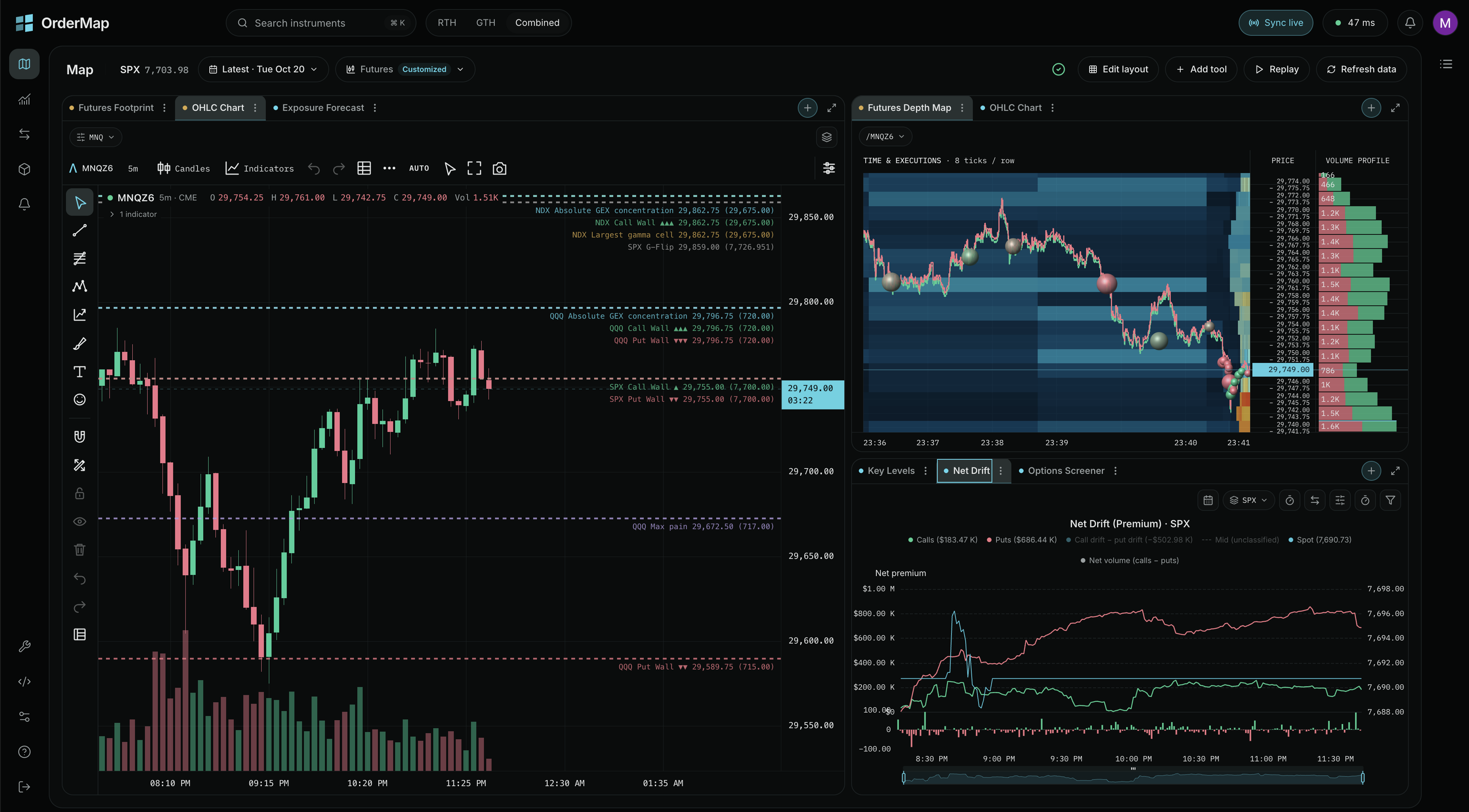
Task: Start Replay mode
Action: [1277, 69]
